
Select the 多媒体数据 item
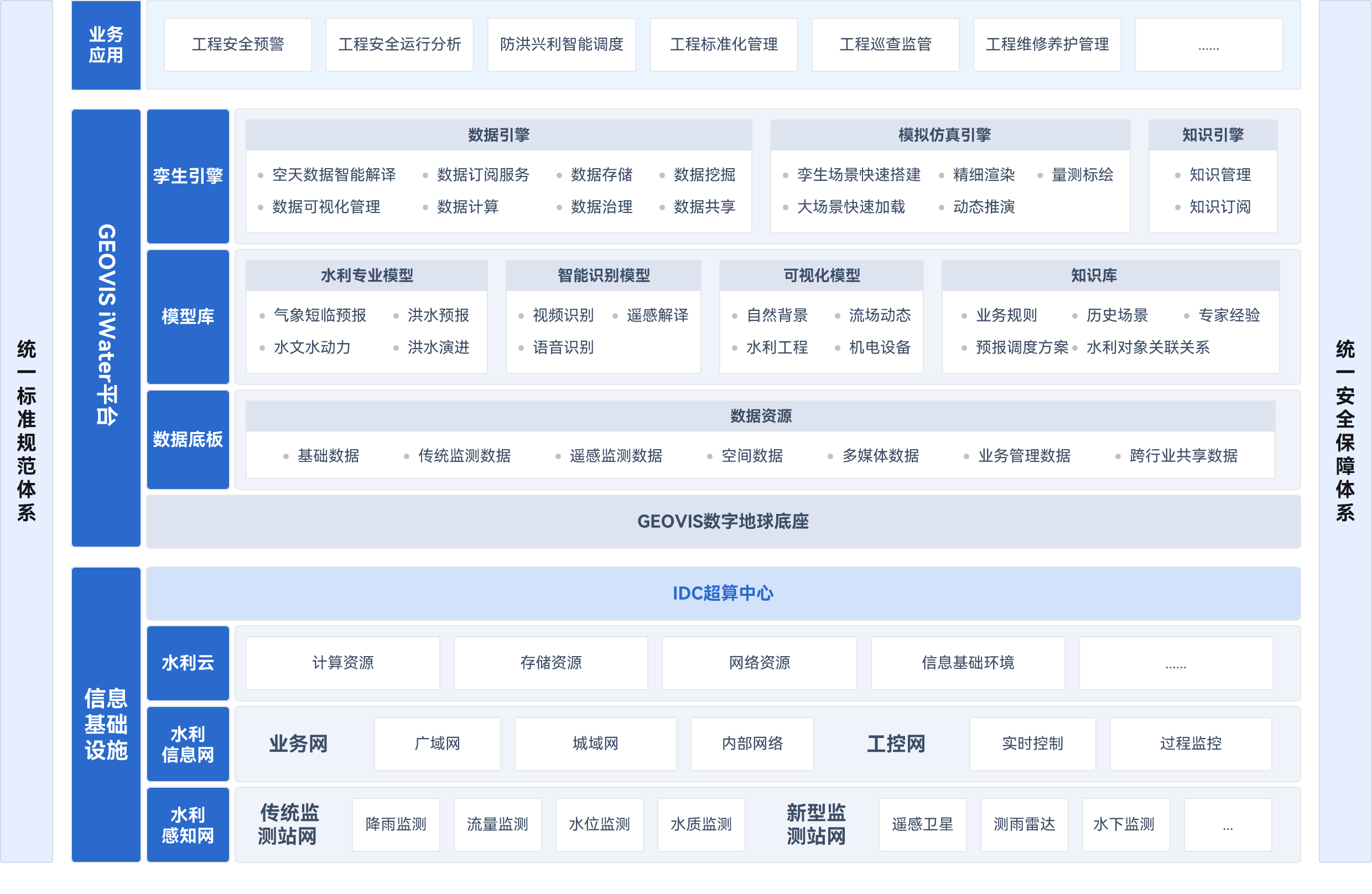pos(880,456)
